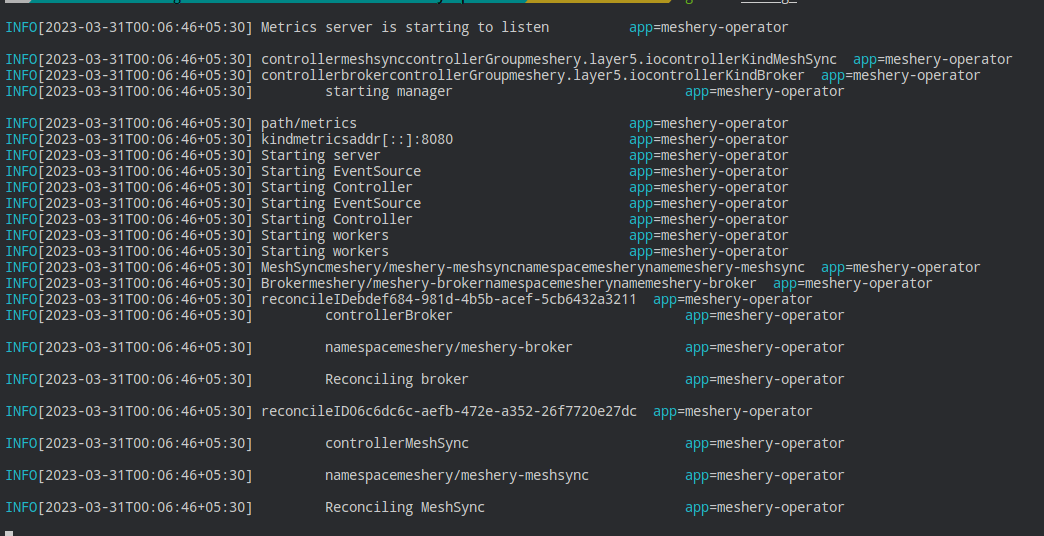The width and height of the screenshot is (1044, 536).
Task: Click the timestamp on the 'Metrics server' row
Action: coord(145,27)
